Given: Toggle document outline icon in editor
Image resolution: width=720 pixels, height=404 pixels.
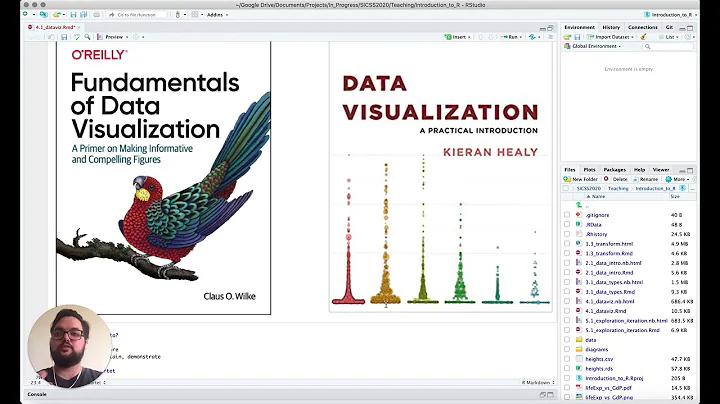Looking at the screenshot, I should coord(550,37).
